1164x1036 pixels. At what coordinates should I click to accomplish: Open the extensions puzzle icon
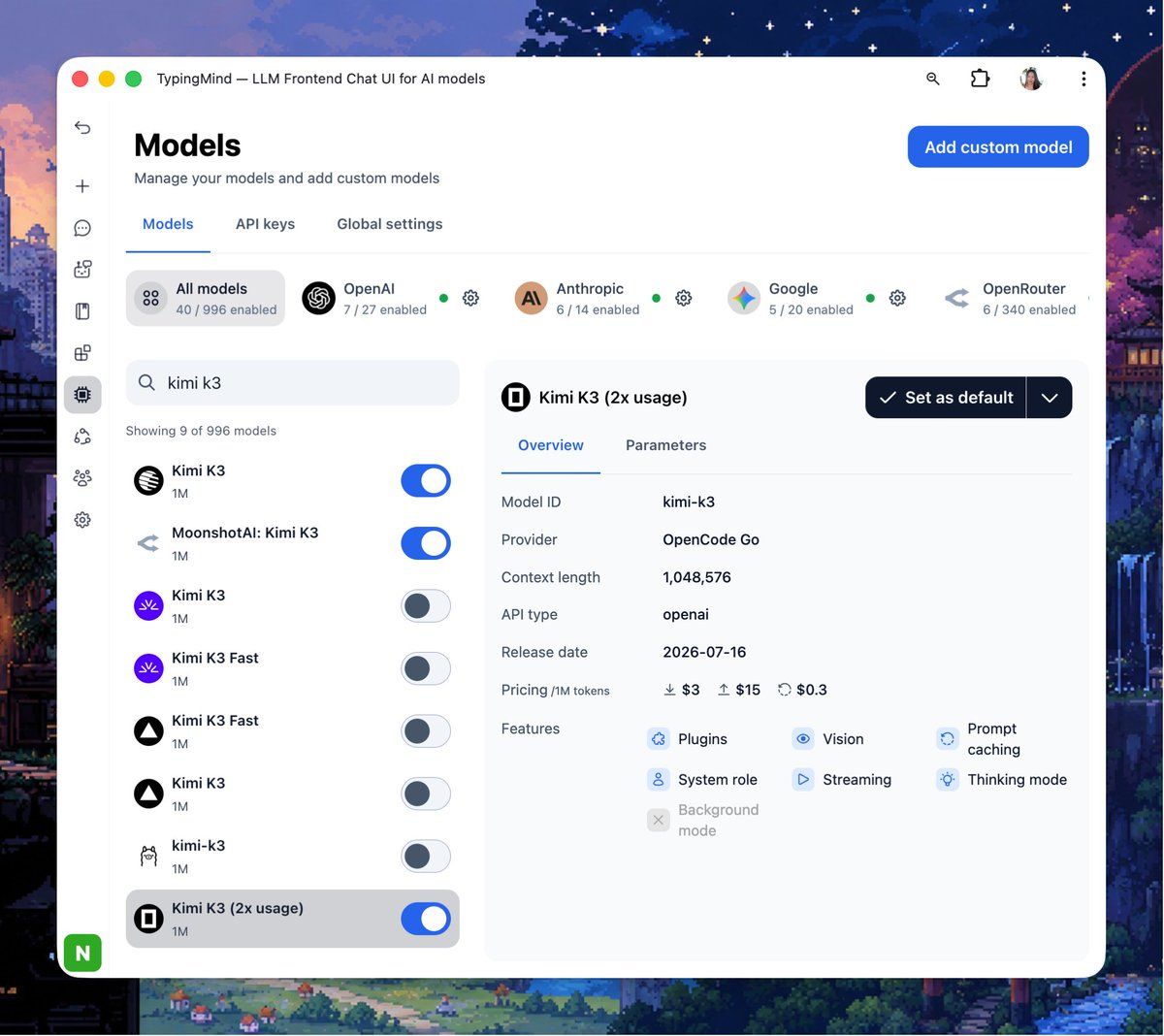tap(981, 79)
